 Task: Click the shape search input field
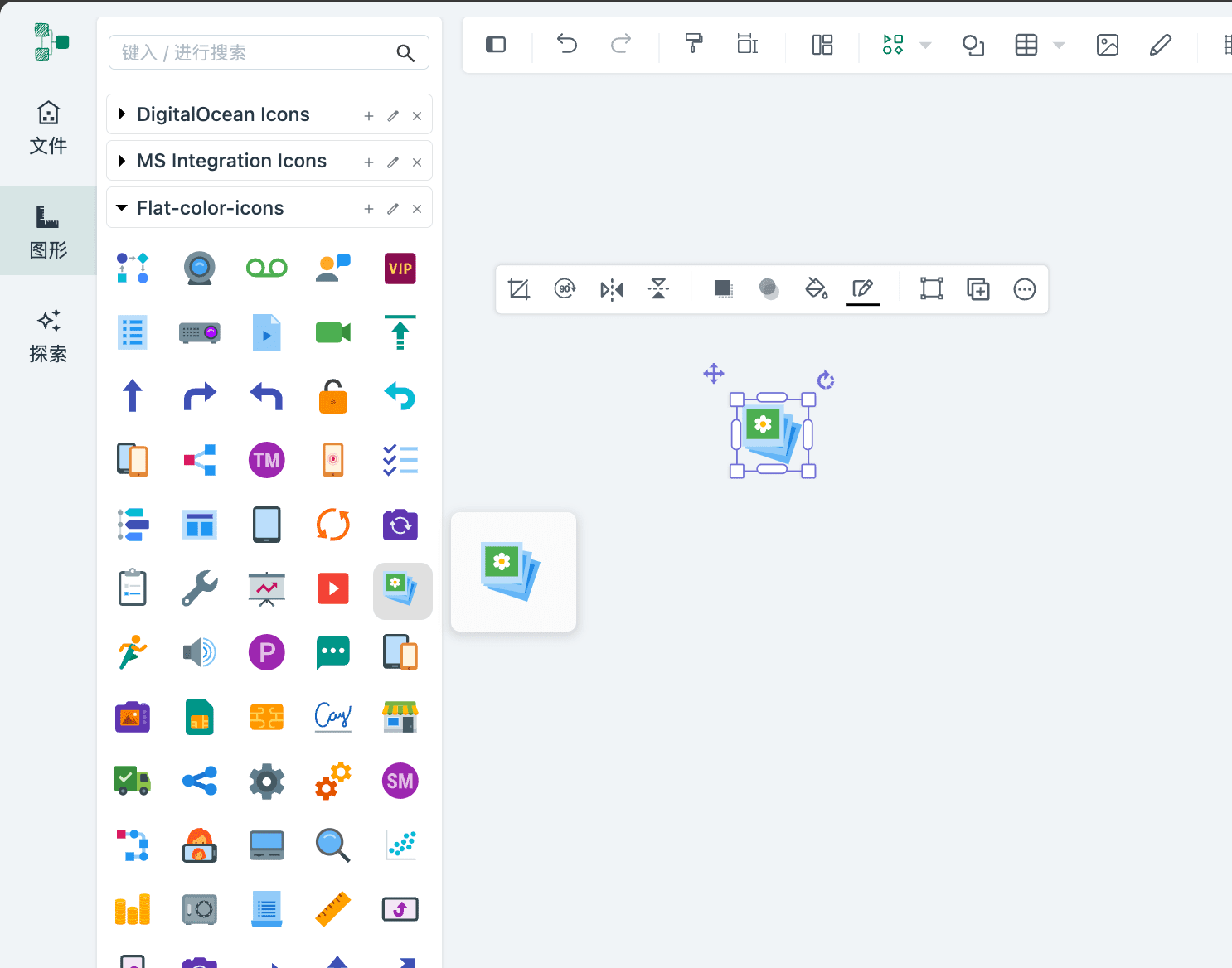point(253,53)
